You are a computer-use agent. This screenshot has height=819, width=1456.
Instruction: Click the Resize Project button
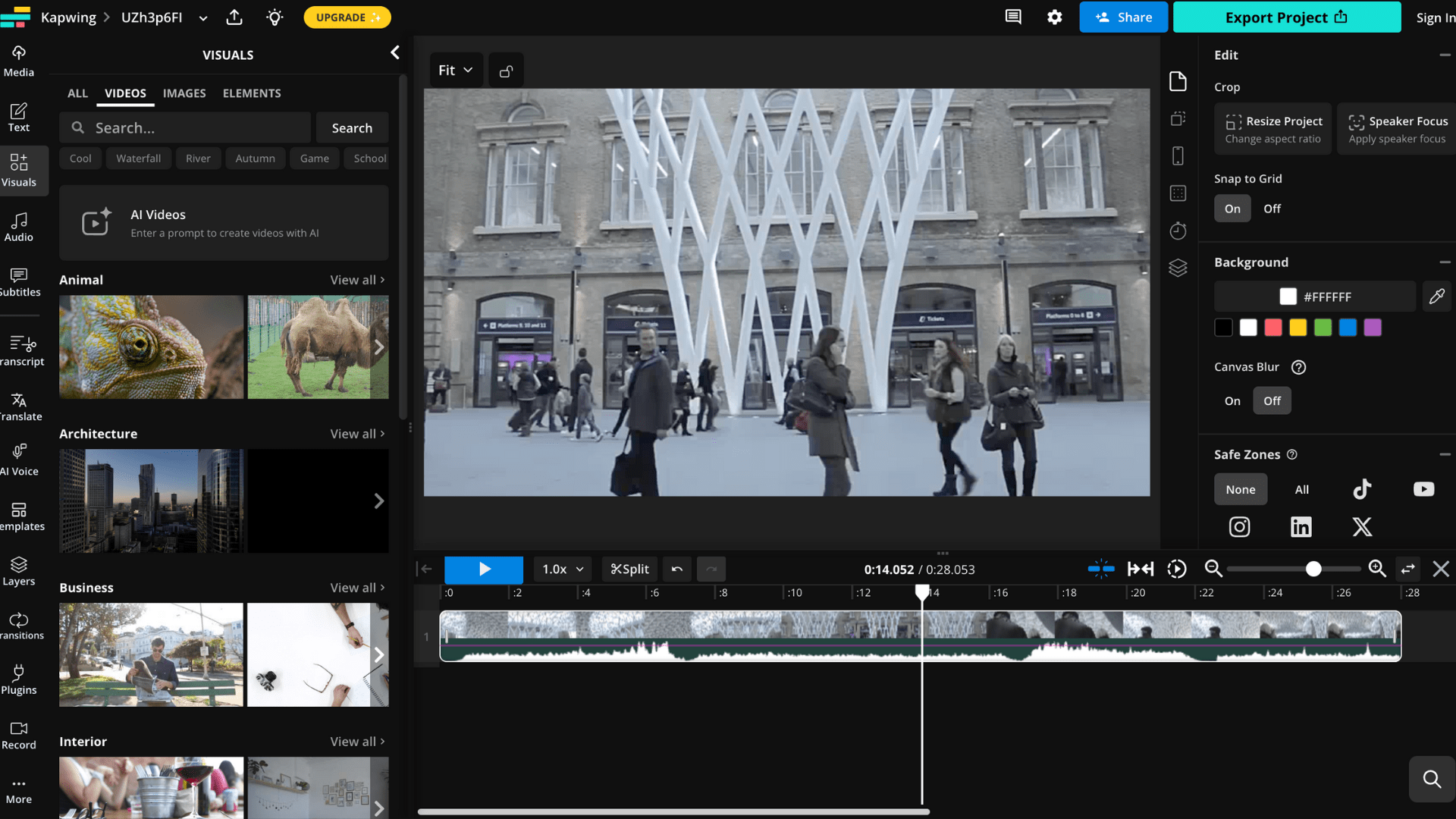click(x=1273, y=129)
